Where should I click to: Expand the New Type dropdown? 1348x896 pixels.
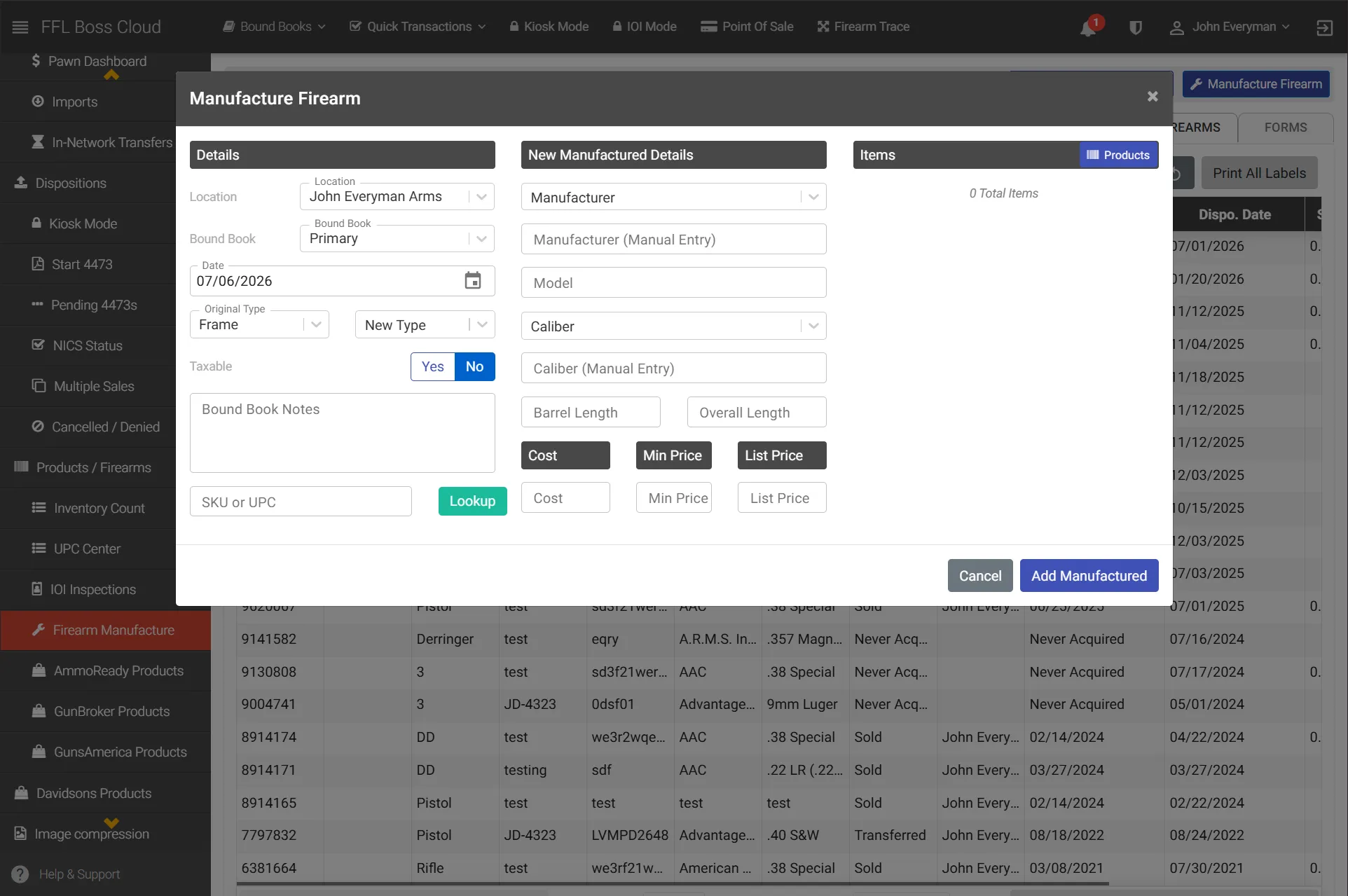425,324
